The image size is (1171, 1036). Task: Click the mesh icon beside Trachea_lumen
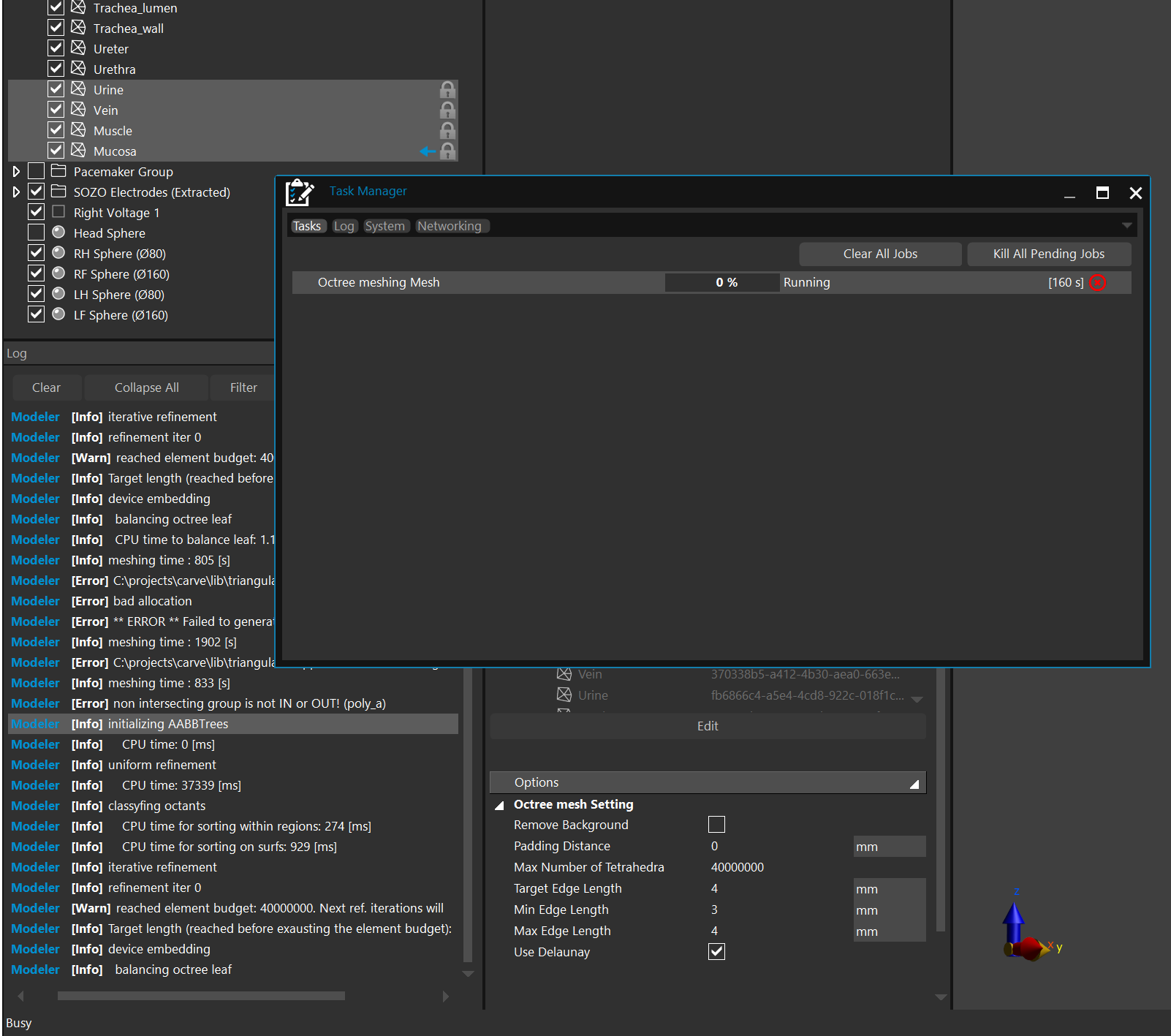coord(78,7)
